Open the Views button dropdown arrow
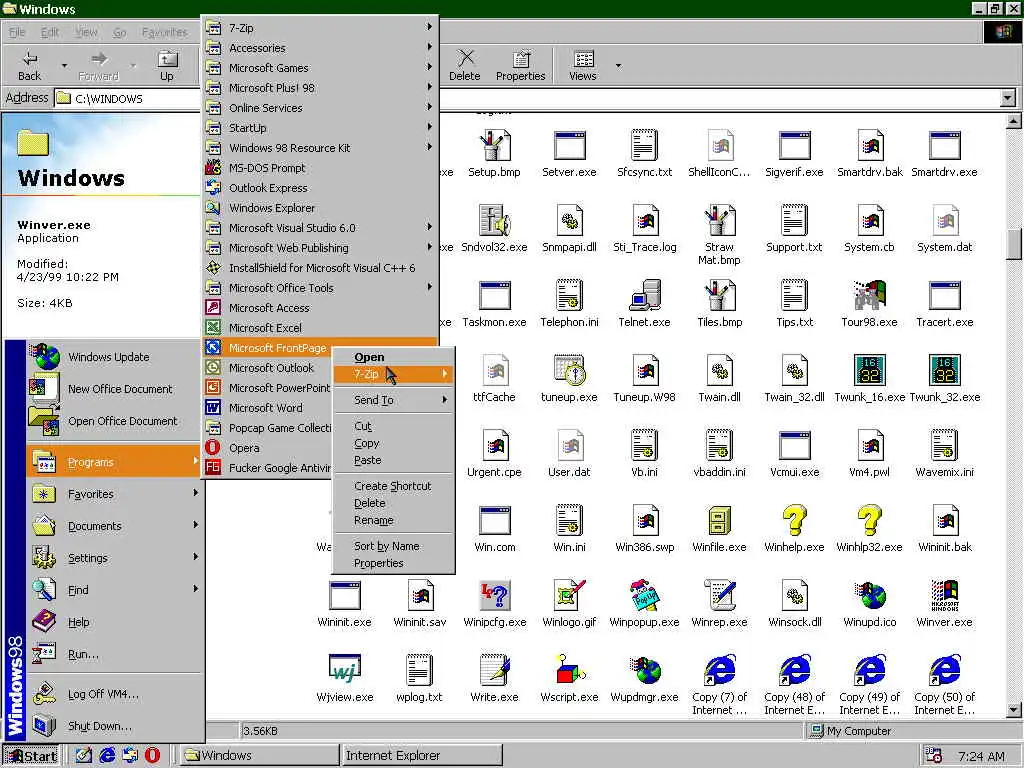The width and height of the screenshot is (1024, 768). [618, 65]
